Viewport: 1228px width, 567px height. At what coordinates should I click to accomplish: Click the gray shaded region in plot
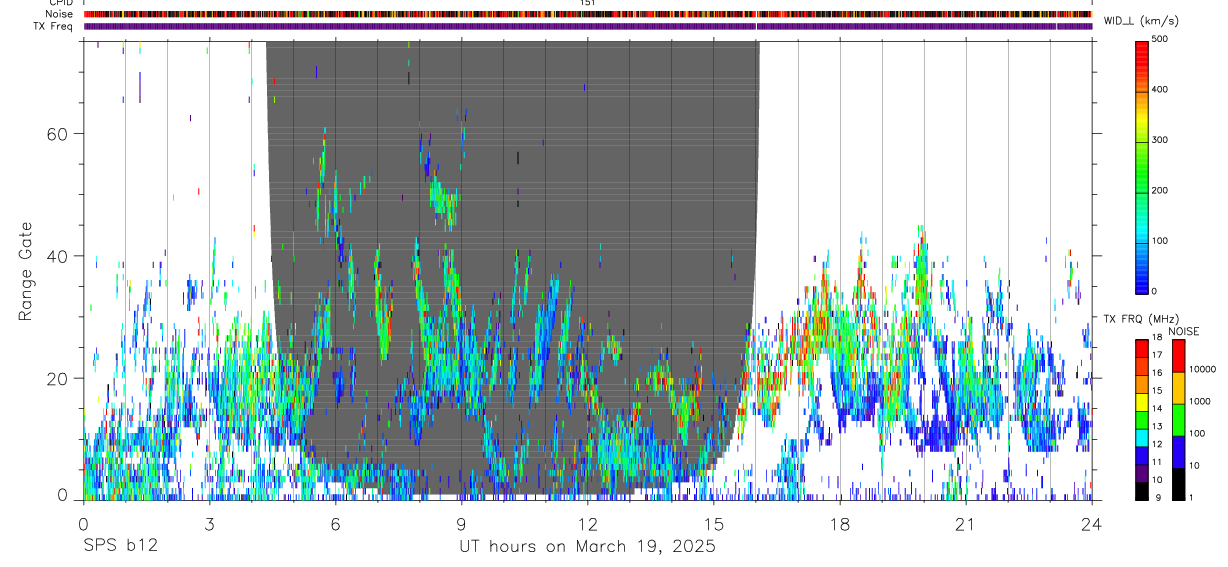[x=512, y=266]
